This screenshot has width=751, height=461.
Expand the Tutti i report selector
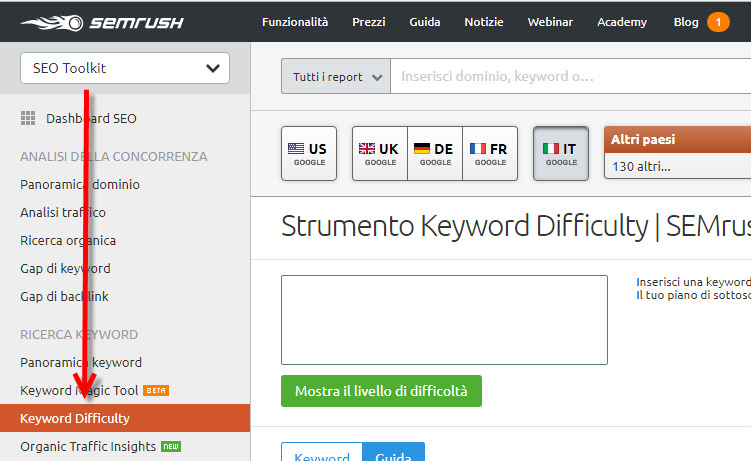tap(336, 77)
